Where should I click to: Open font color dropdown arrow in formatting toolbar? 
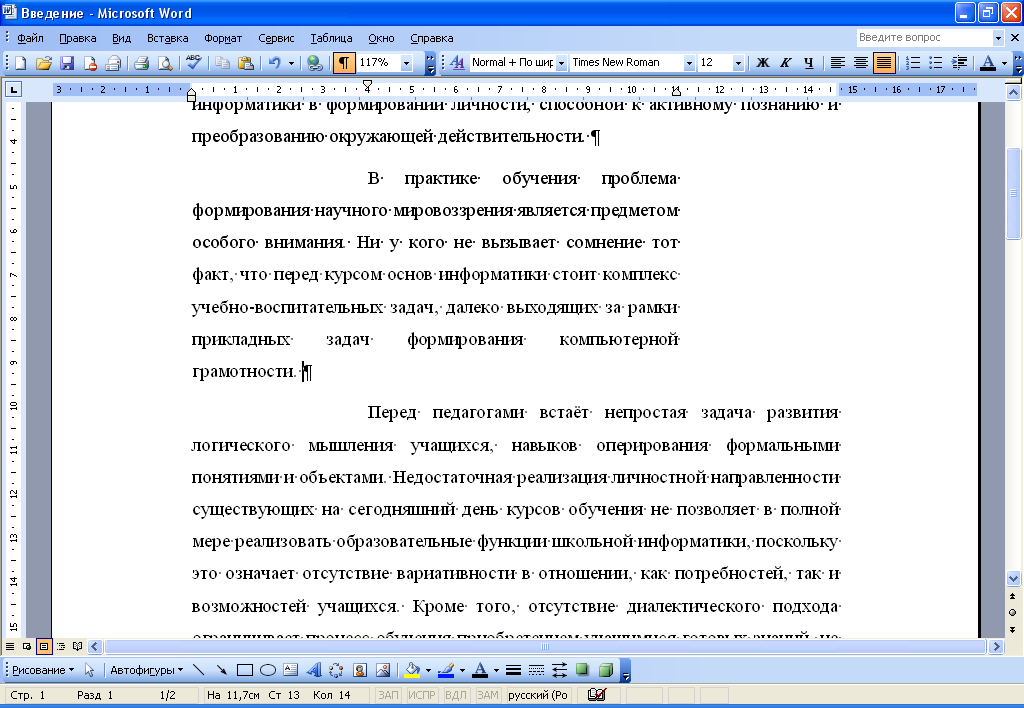(x=1004, y=63)
